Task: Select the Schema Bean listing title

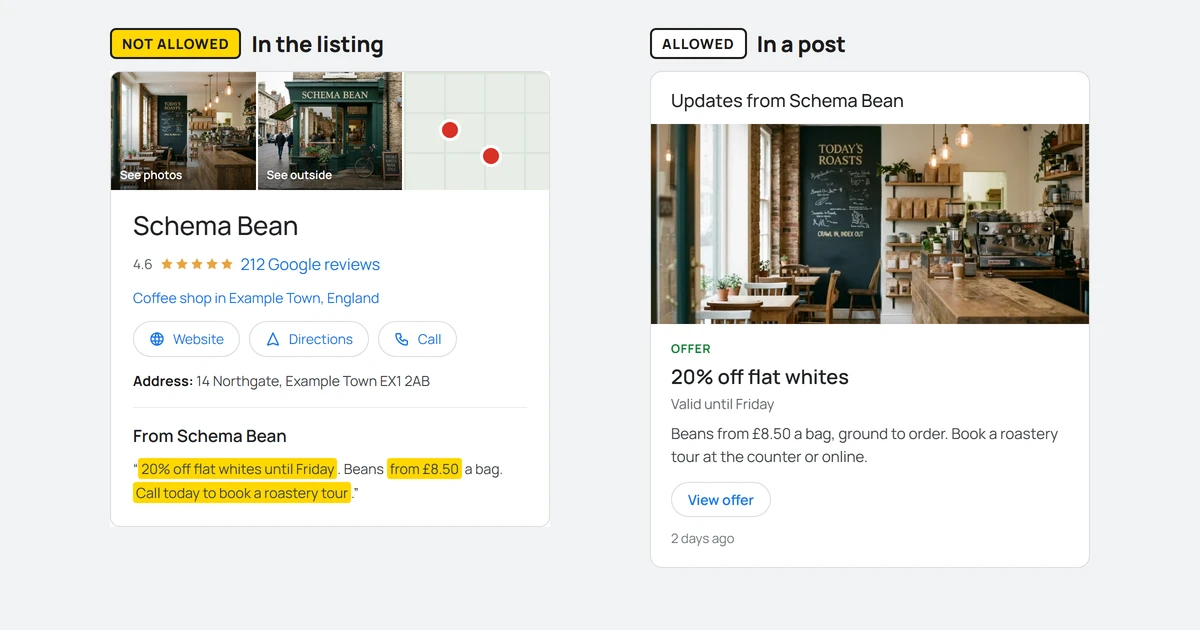Action: point(216,226)
